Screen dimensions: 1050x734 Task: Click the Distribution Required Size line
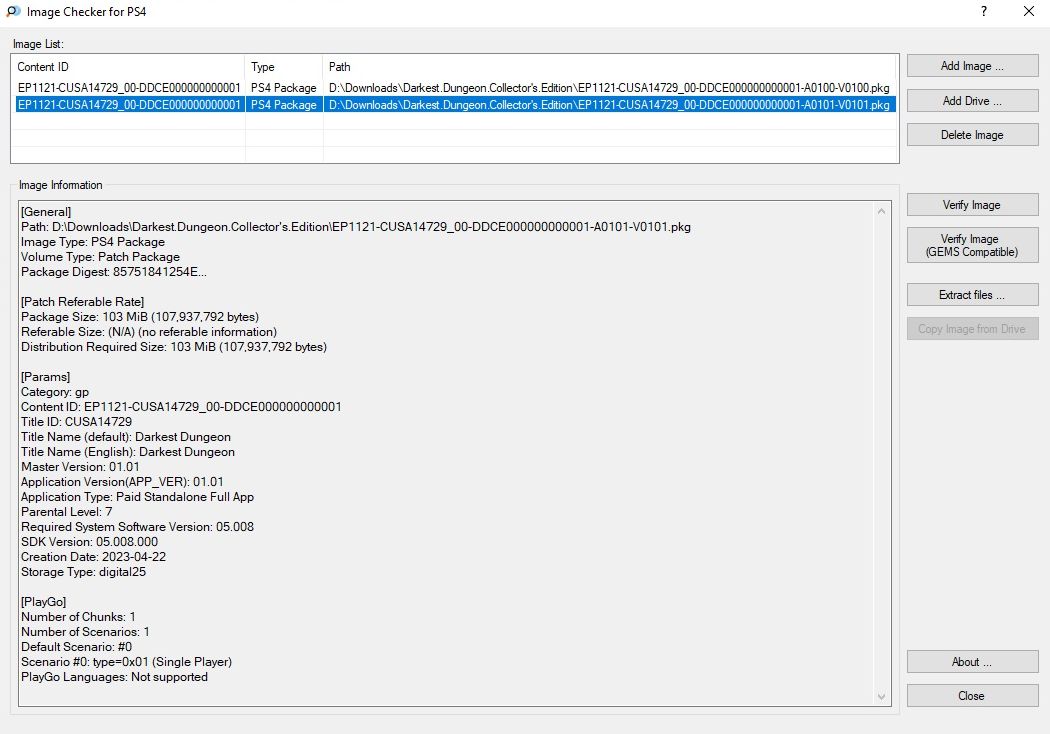tap(174, 347)
